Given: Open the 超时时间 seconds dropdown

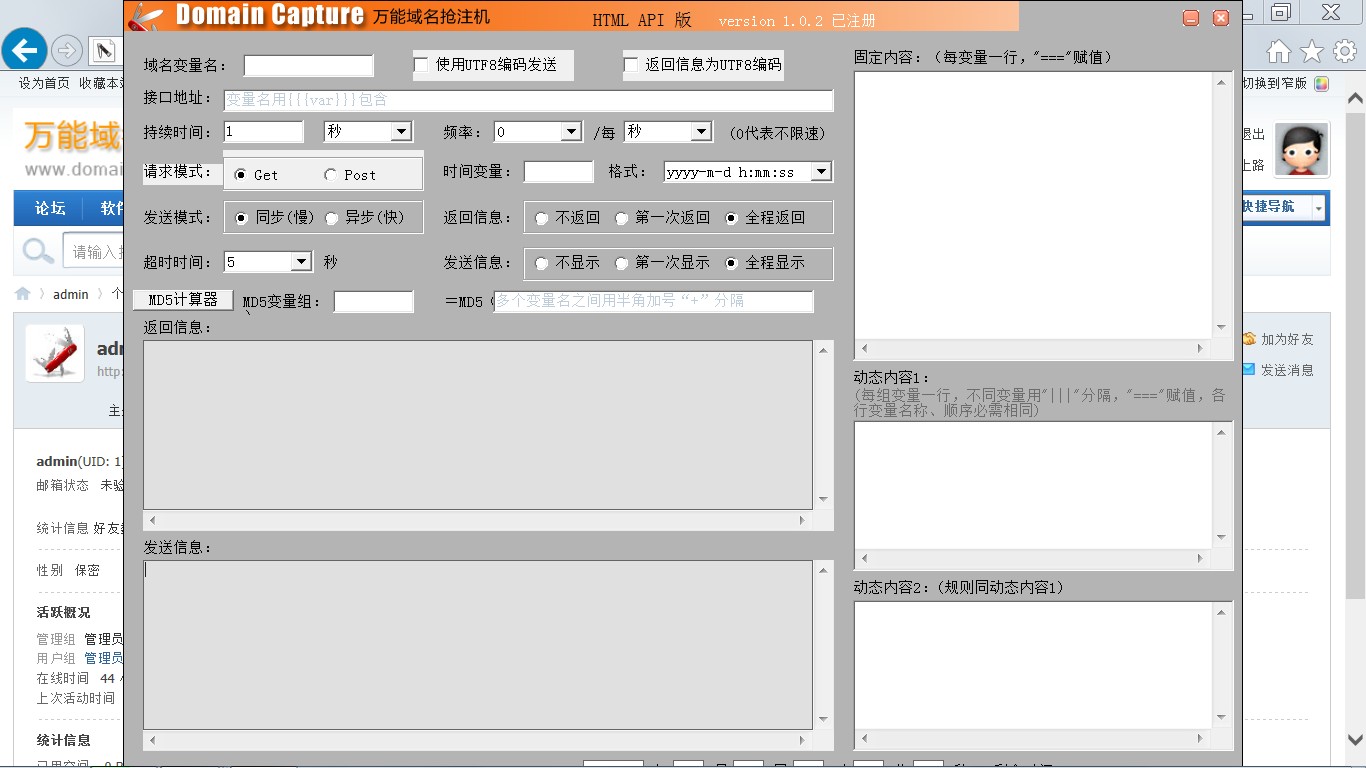Looking at the screenshot, I should [300, 262].
